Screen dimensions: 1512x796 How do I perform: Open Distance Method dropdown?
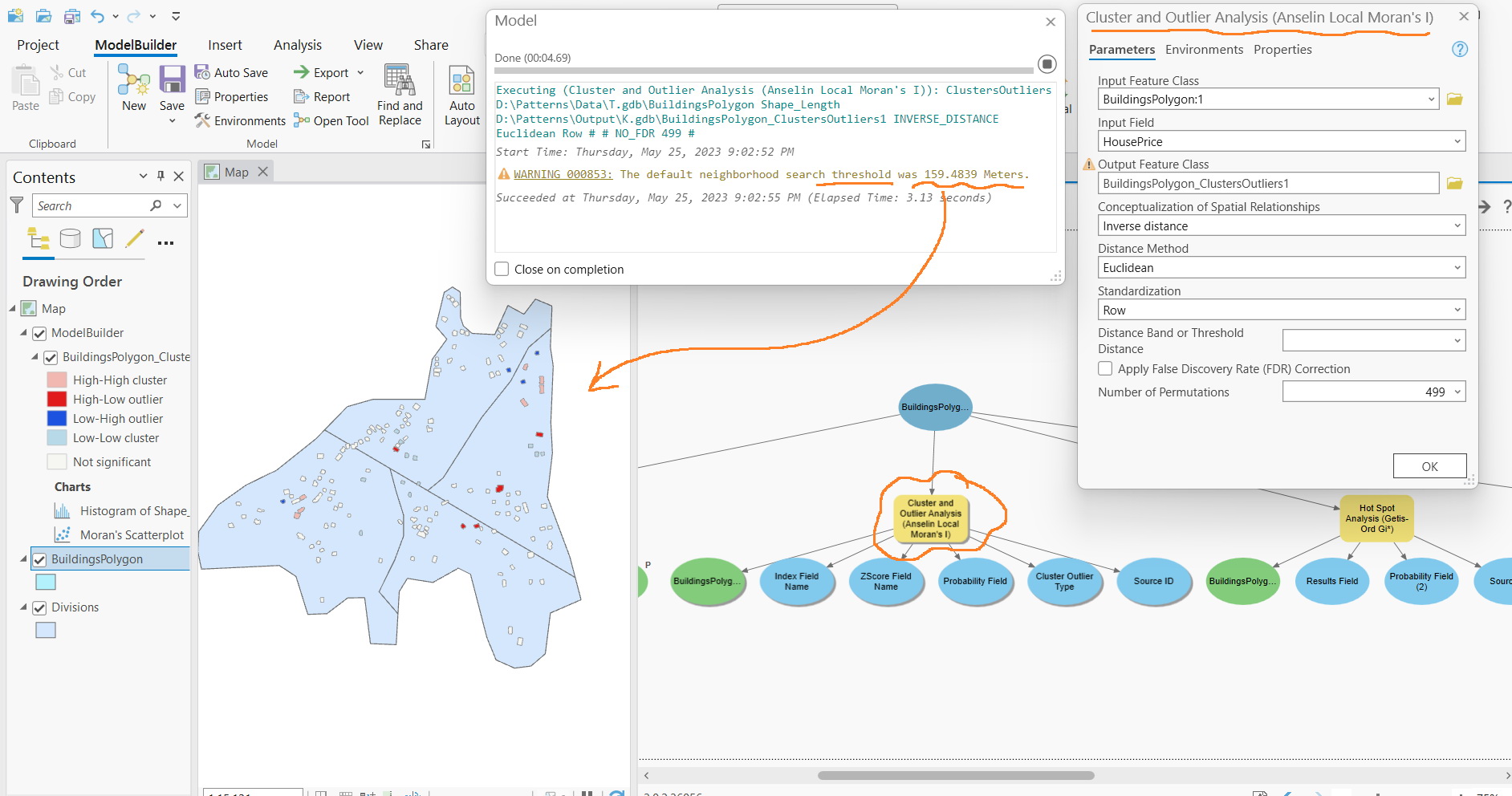1457,268
